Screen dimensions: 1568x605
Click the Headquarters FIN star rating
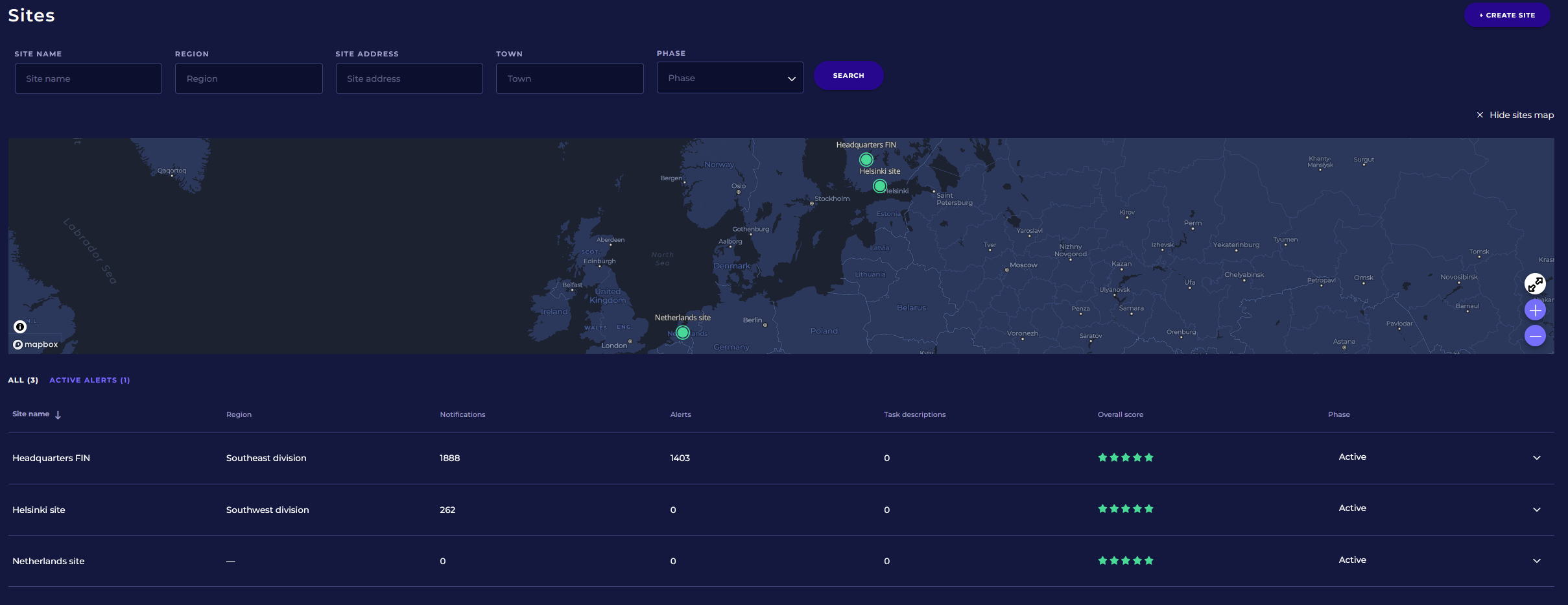pos(1125,458)
